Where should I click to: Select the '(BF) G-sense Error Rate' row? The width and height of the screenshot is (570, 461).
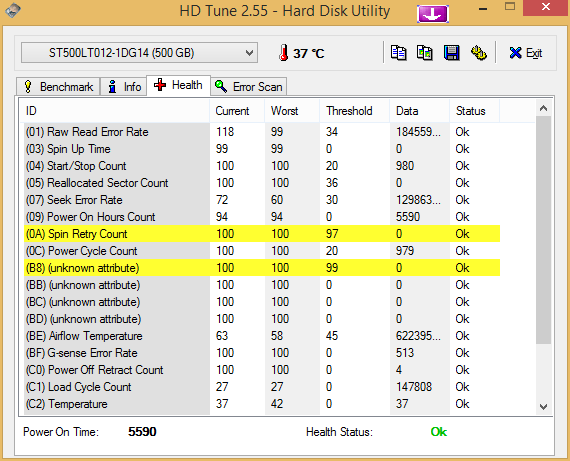coord(262,353)
